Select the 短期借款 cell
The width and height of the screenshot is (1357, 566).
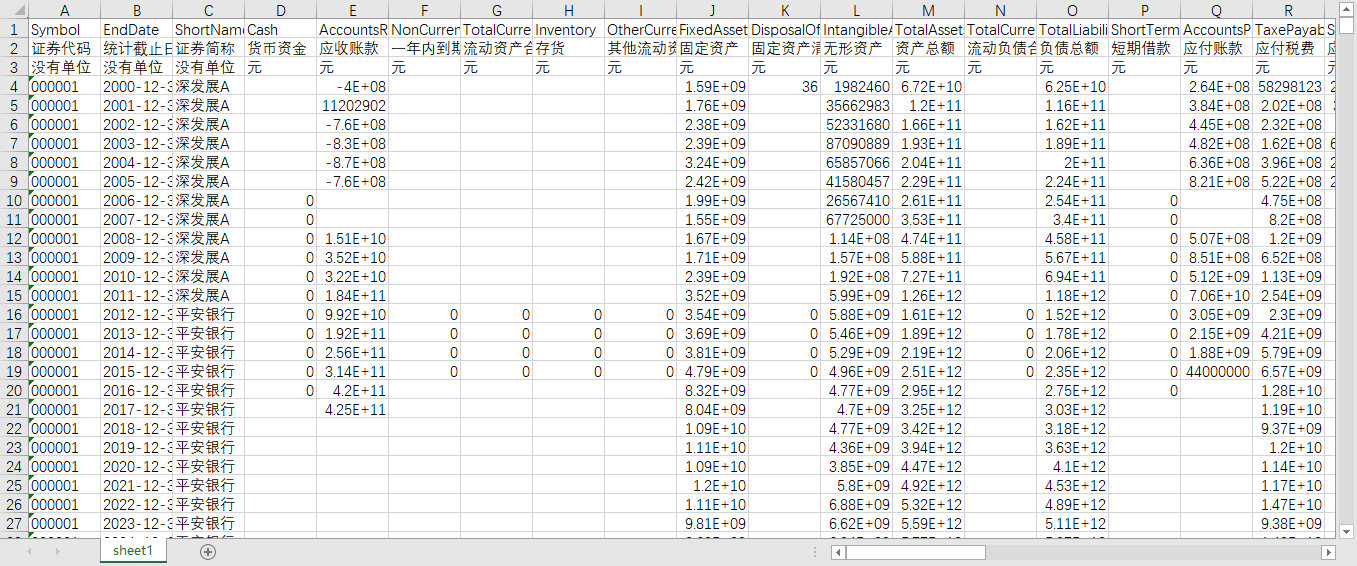click(x=1144, y=49)
